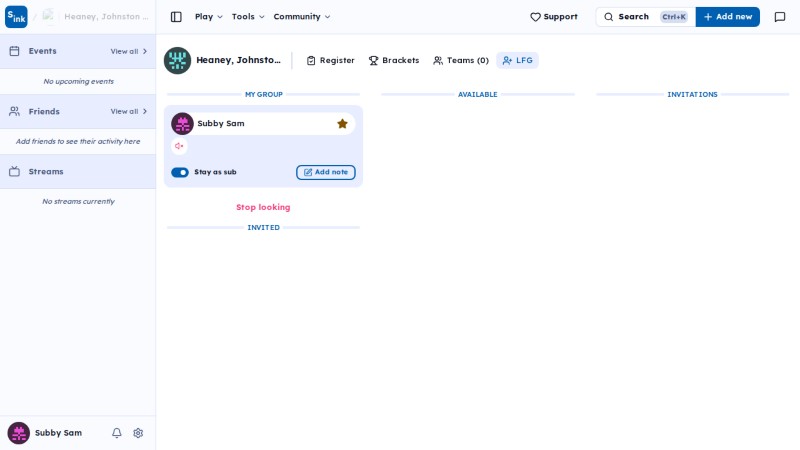Click the Heaney, Johnsto... tournament title
The width and height of the screenshot is (800, 450).
coord(238,60)
